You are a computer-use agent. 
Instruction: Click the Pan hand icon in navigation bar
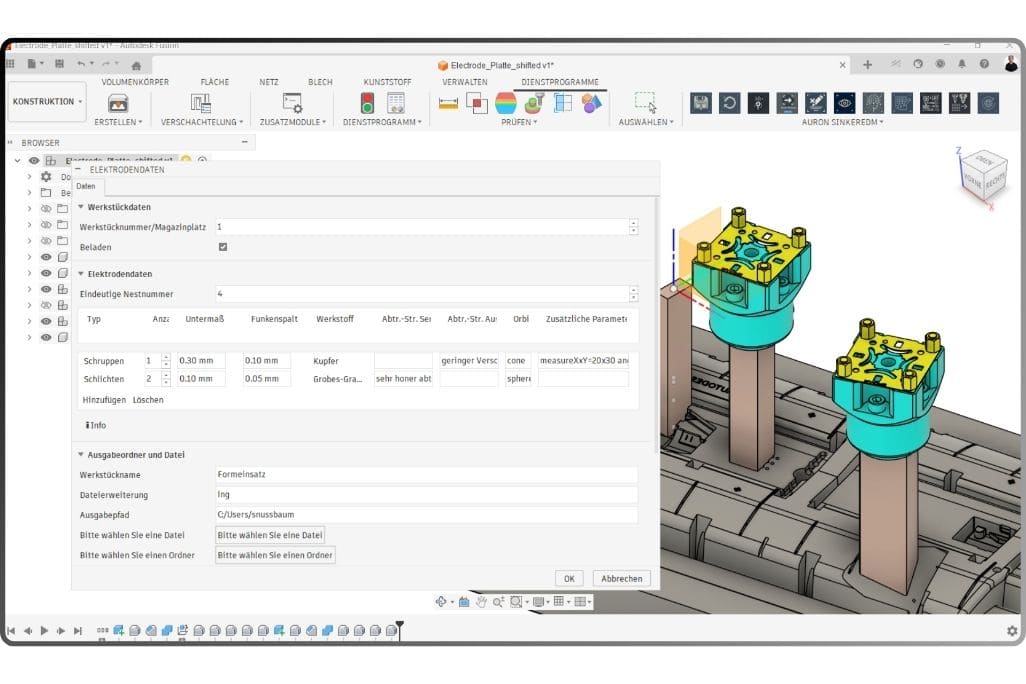[x=481, y=602]
